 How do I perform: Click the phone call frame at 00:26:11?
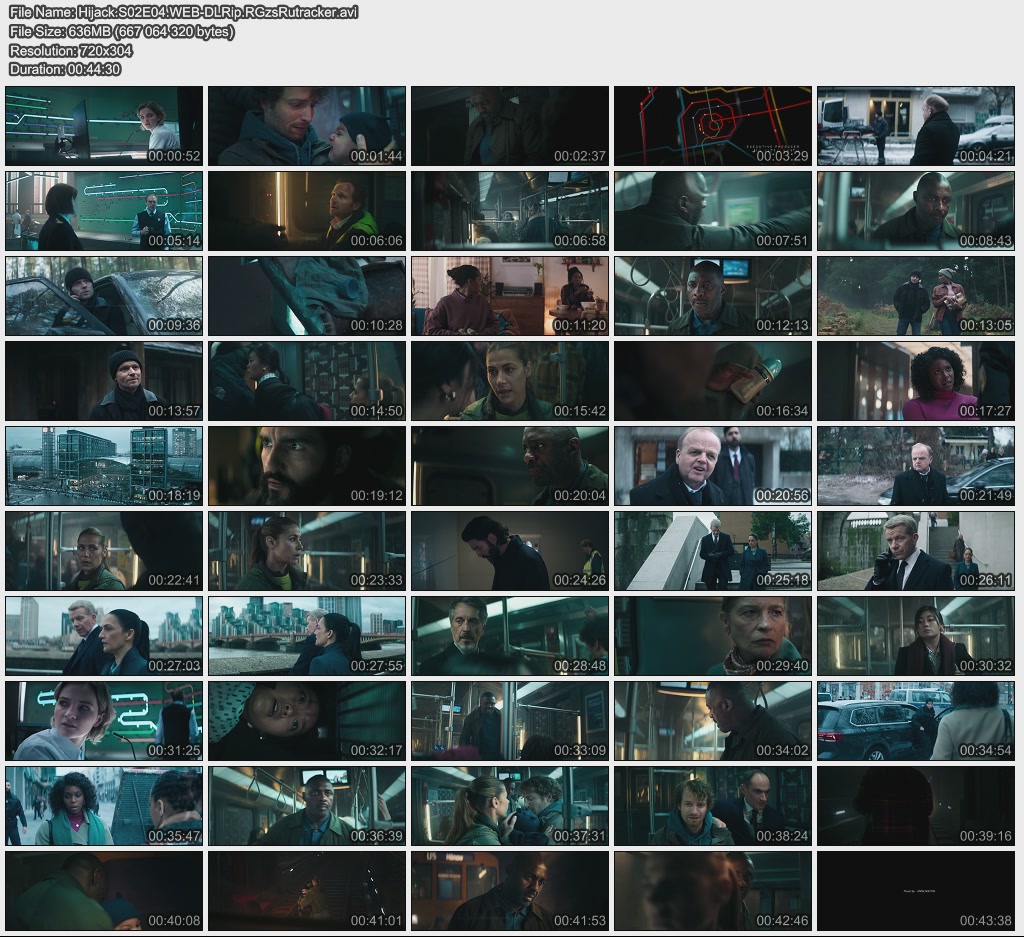915,551
